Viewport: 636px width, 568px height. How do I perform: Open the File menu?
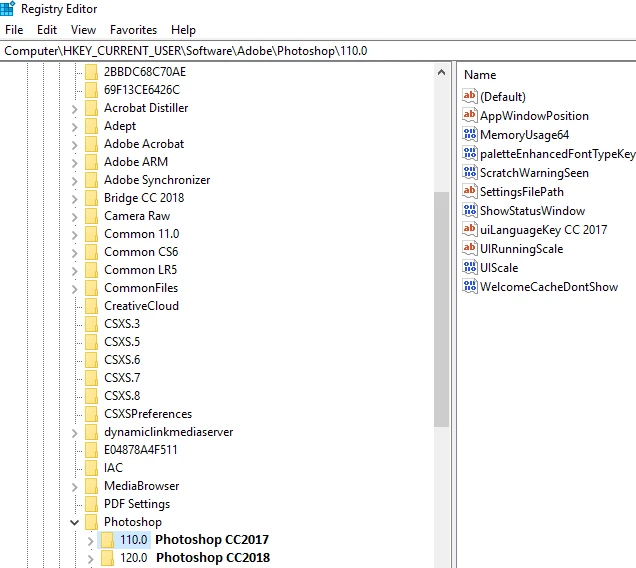point(14,30)
